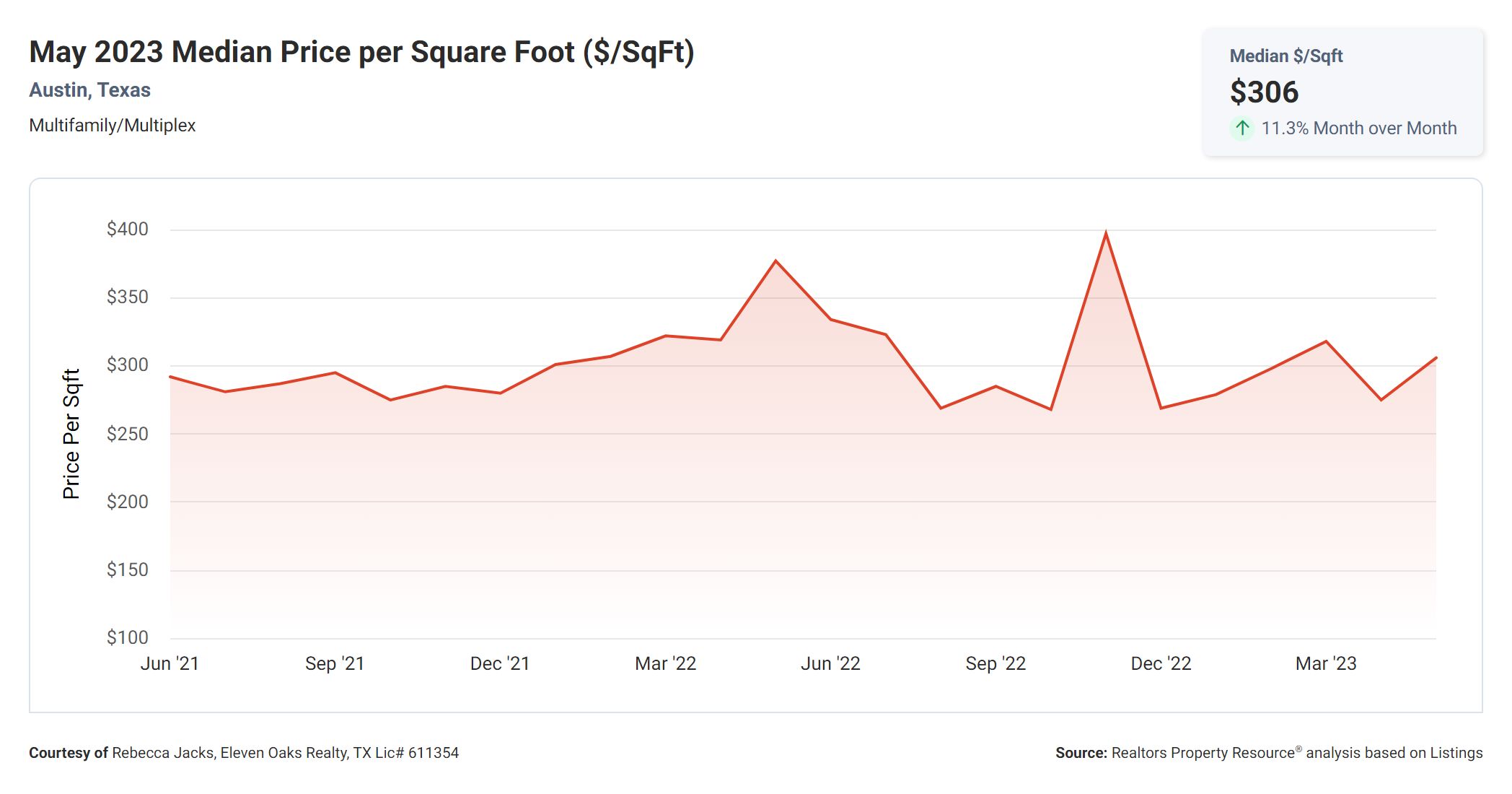Click the green up-arrow trend icon
Image resolution: width=1512 pixels, height=794 pixels.
tap(1241, 128)
